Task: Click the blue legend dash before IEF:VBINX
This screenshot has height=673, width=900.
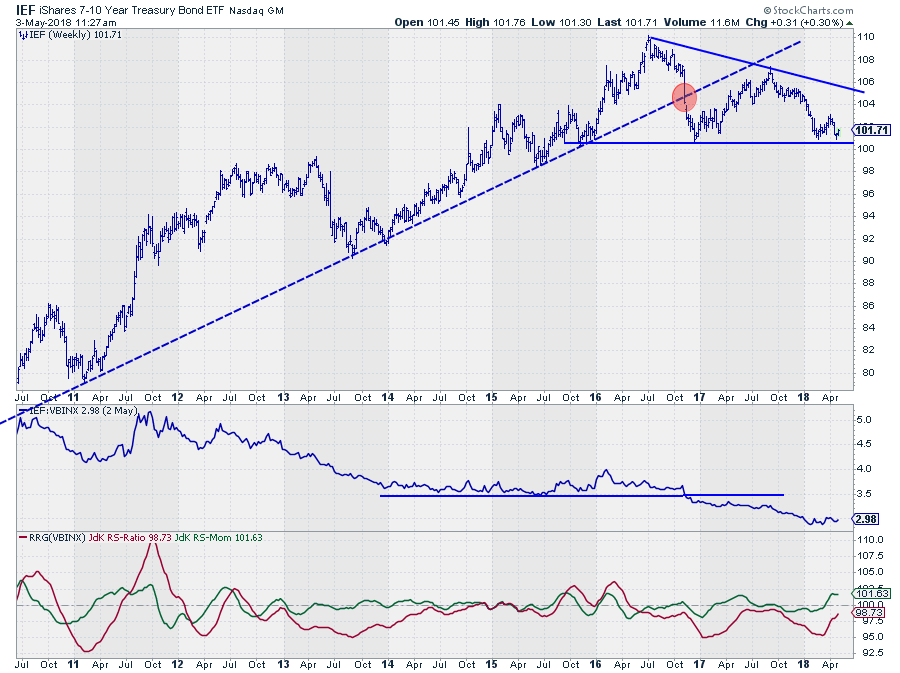Action: (23, 411)
